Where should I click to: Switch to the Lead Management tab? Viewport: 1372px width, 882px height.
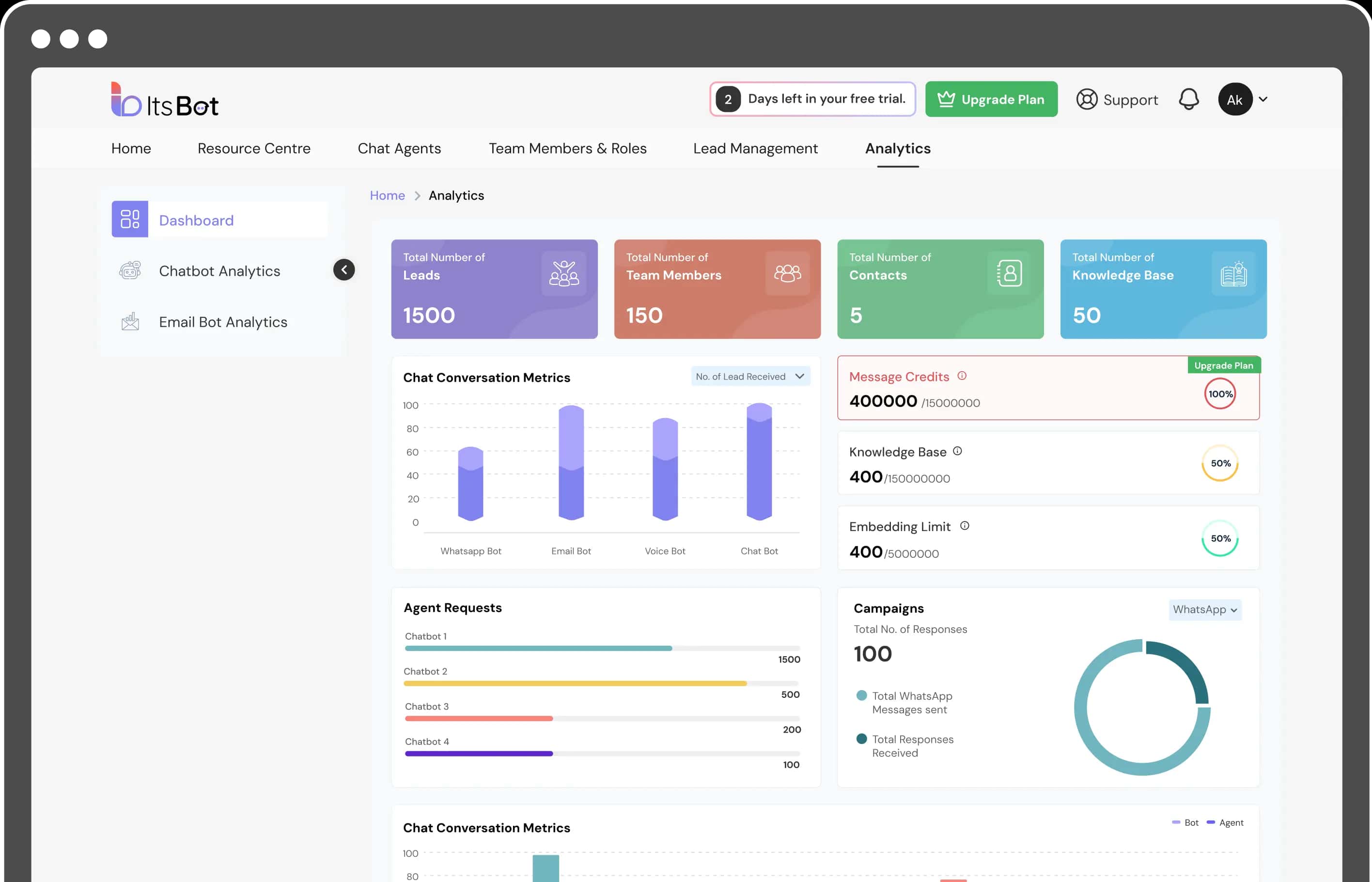(x=755, y=148)
